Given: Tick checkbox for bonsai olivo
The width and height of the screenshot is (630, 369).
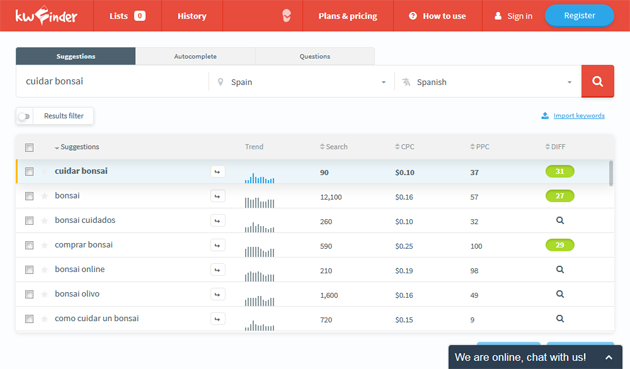Looking at the screenshot, I should click(x=29, y=294).
